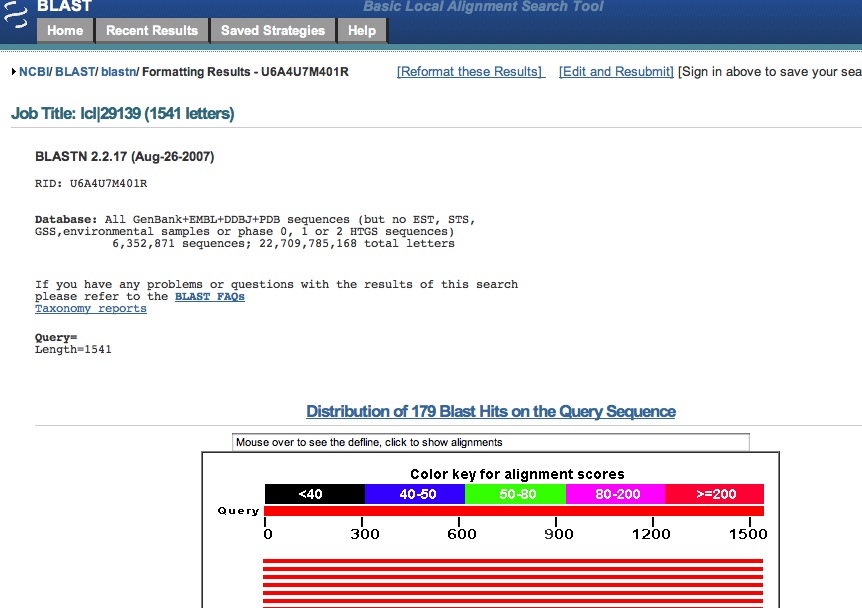
Task: Click the 6,352,871 sequences line
Action: (x=283, y=244)
